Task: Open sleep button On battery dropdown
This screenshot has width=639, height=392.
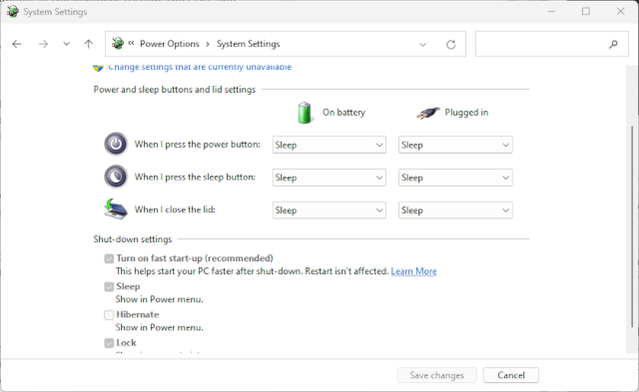Action: 329,178
